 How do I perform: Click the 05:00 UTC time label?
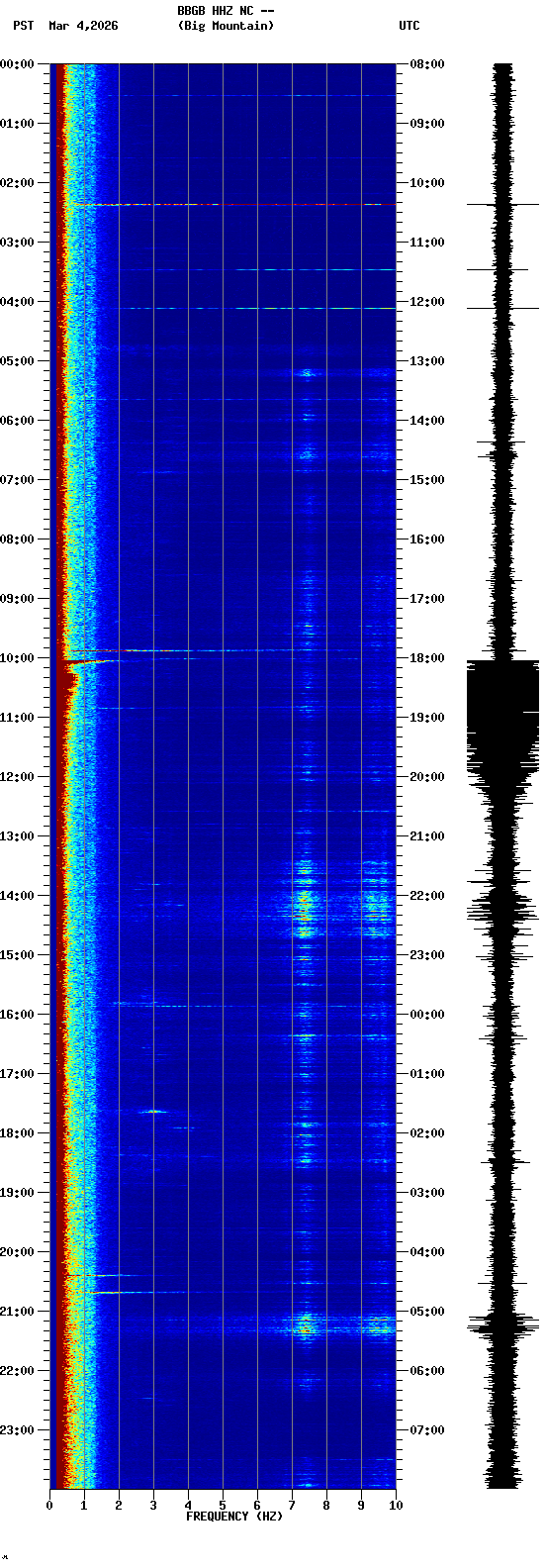point(427,1312)
